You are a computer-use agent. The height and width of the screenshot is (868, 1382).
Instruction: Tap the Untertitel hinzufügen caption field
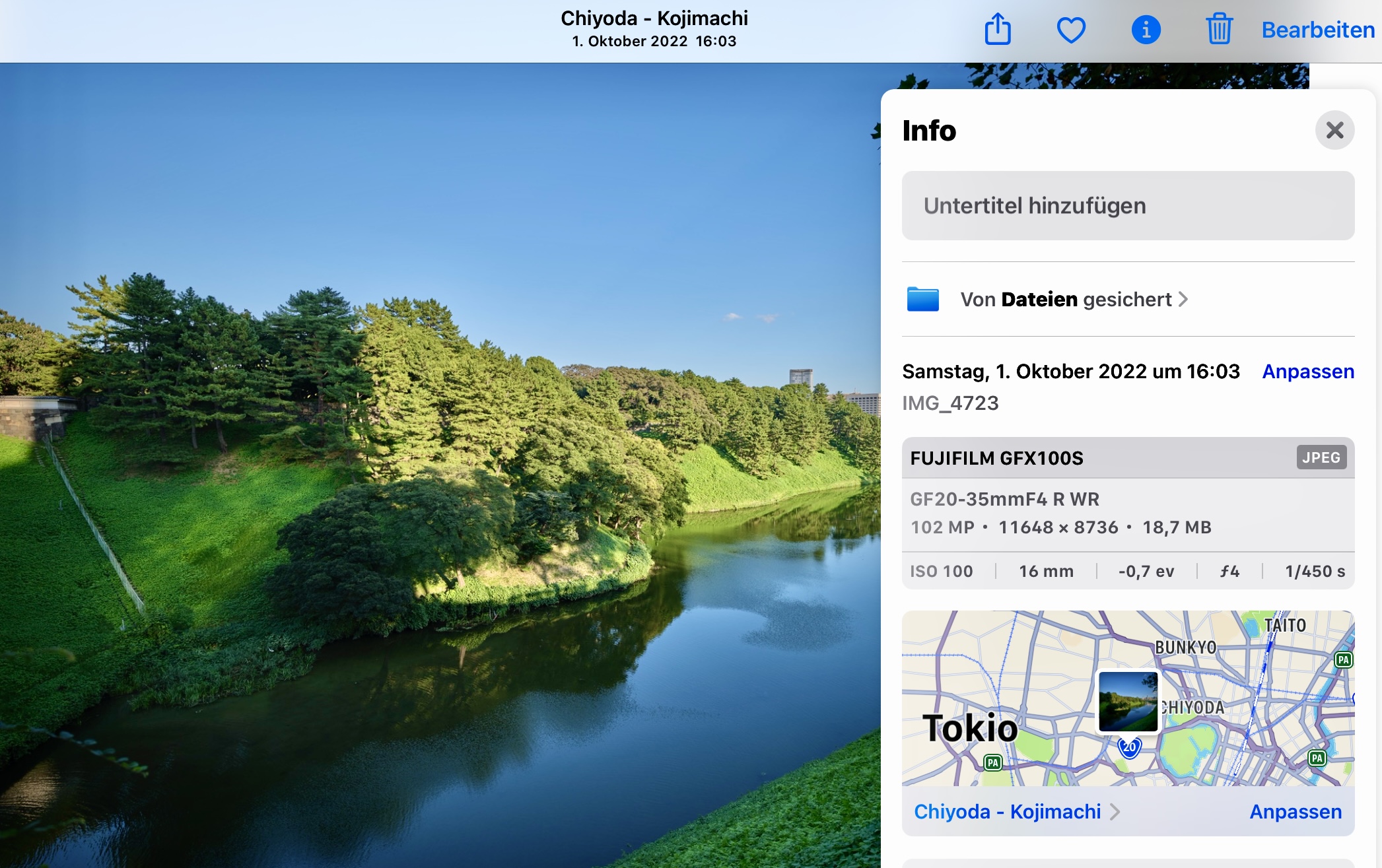(x=1127, y=206)
